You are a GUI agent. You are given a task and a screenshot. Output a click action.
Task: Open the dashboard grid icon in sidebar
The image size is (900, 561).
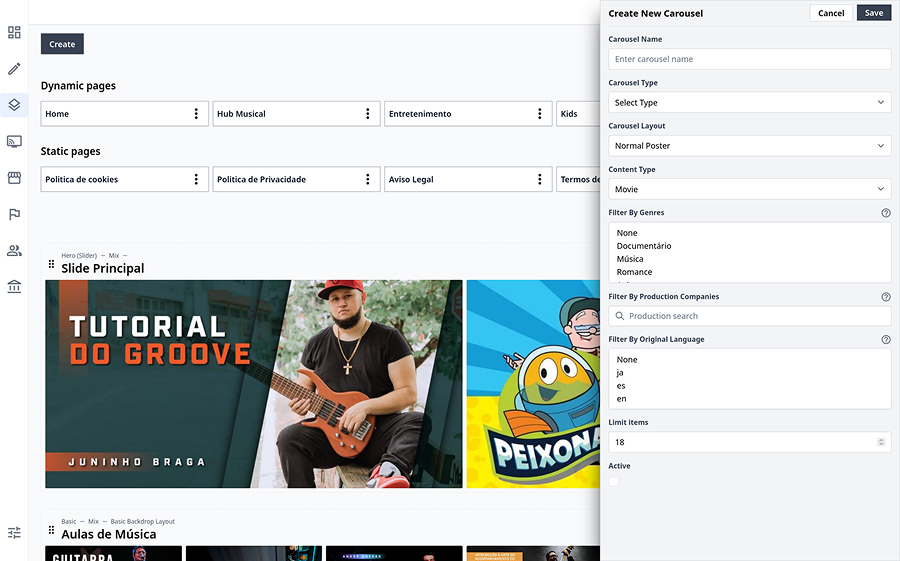click(14, 32)
